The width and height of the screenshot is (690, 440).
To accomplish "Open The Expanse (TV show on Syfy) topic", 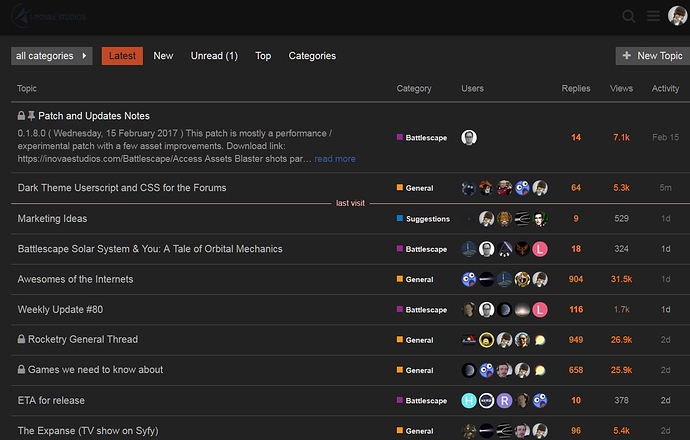I will 88,431.
